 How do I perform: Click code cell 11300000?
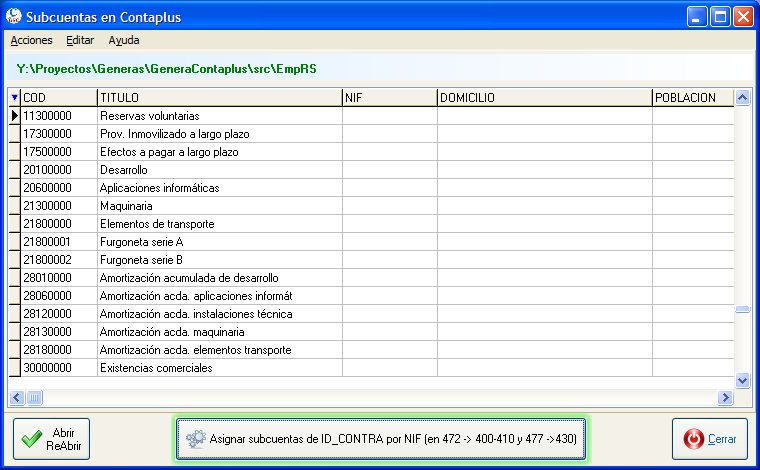pos(59,116)
